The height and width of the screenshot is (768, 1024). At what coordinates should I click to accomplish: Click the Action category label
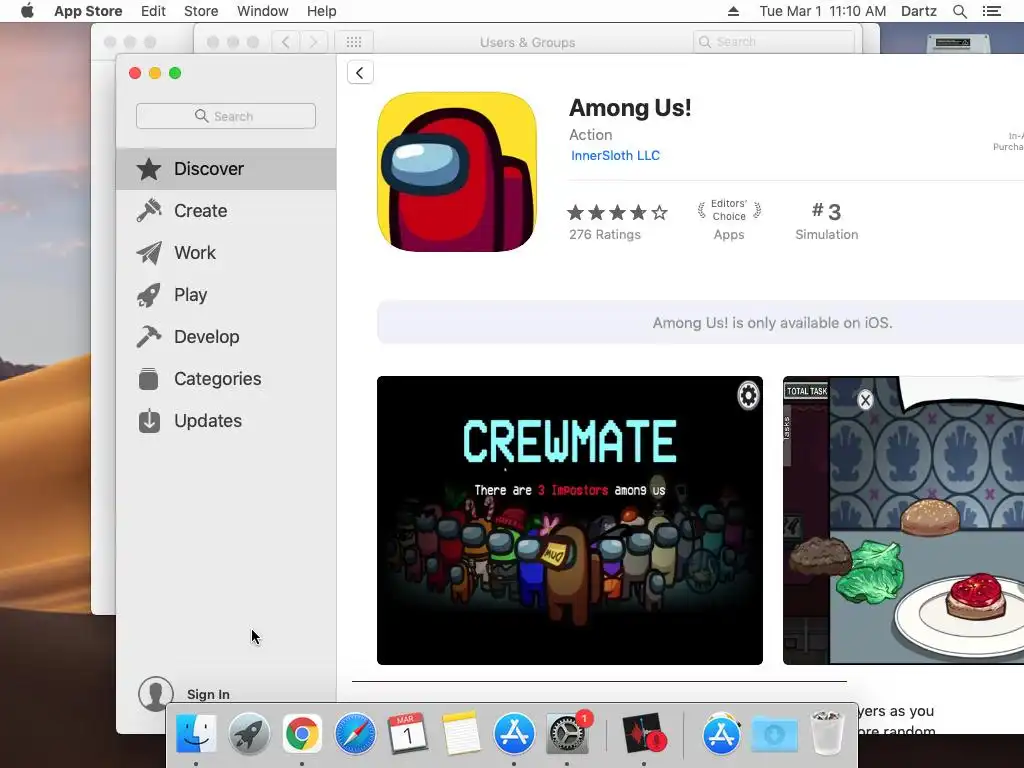[x=590, y=135]
